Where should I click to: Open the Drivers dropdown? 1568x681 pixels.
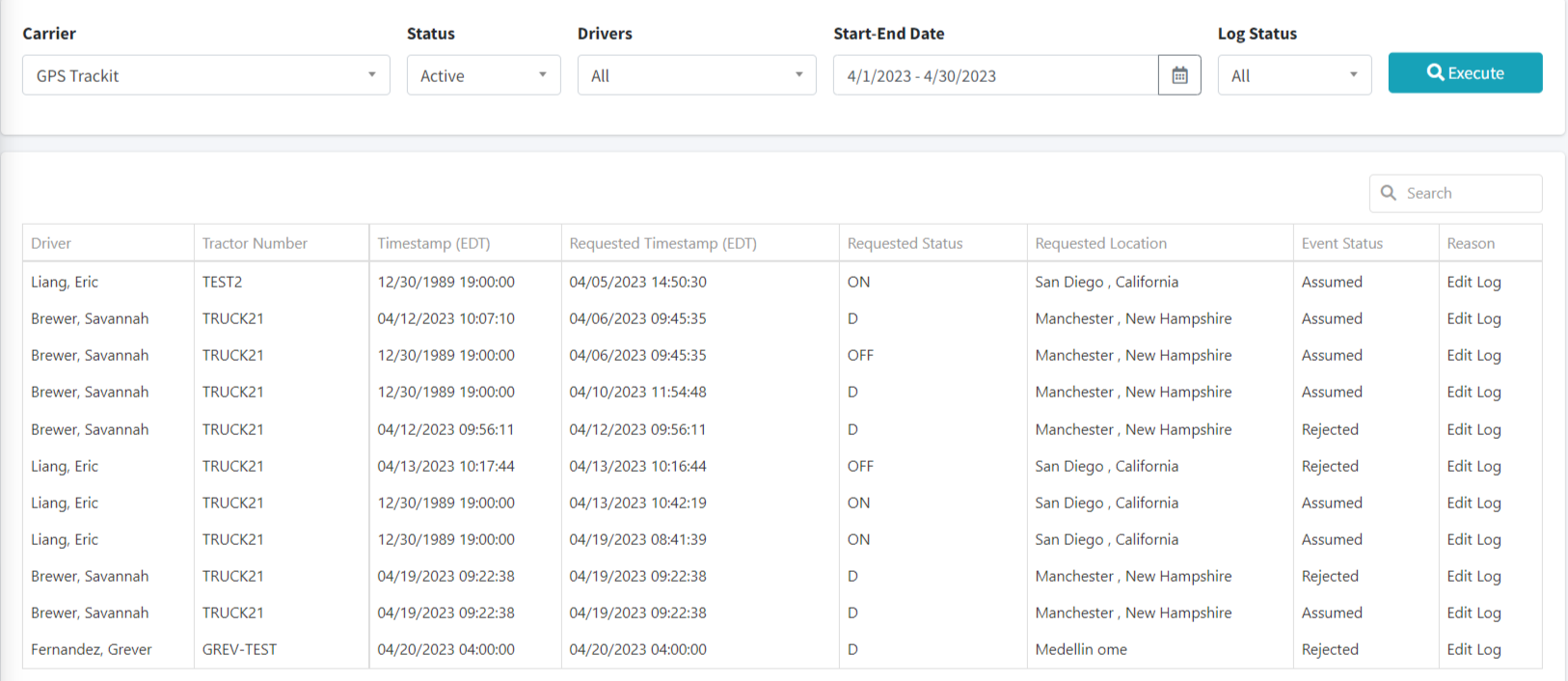697,75
